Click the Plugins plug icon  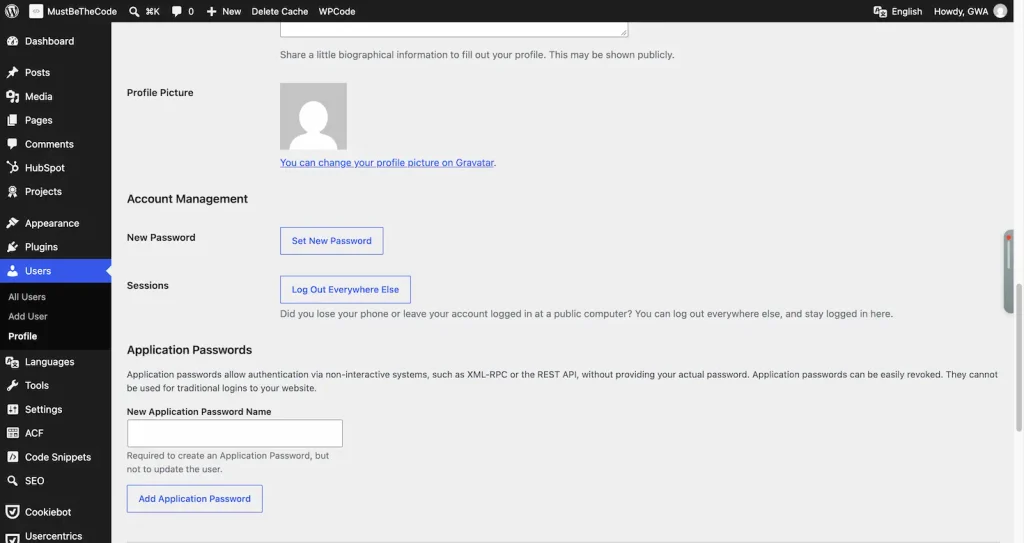tap(12, 247)
